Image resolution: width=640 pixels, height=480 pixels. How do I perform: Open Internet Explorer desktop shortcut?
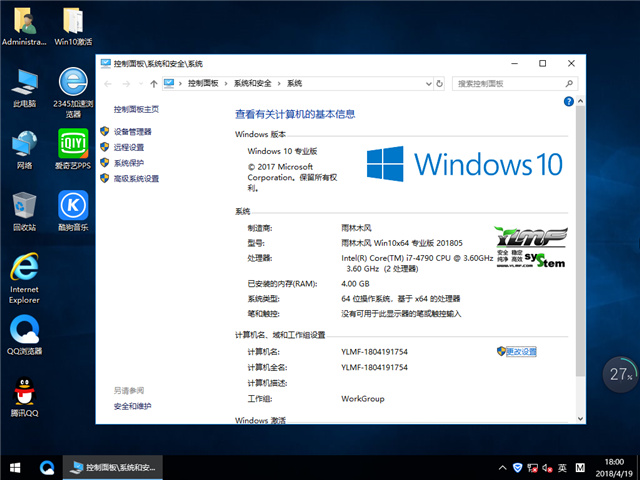point(24,278)
